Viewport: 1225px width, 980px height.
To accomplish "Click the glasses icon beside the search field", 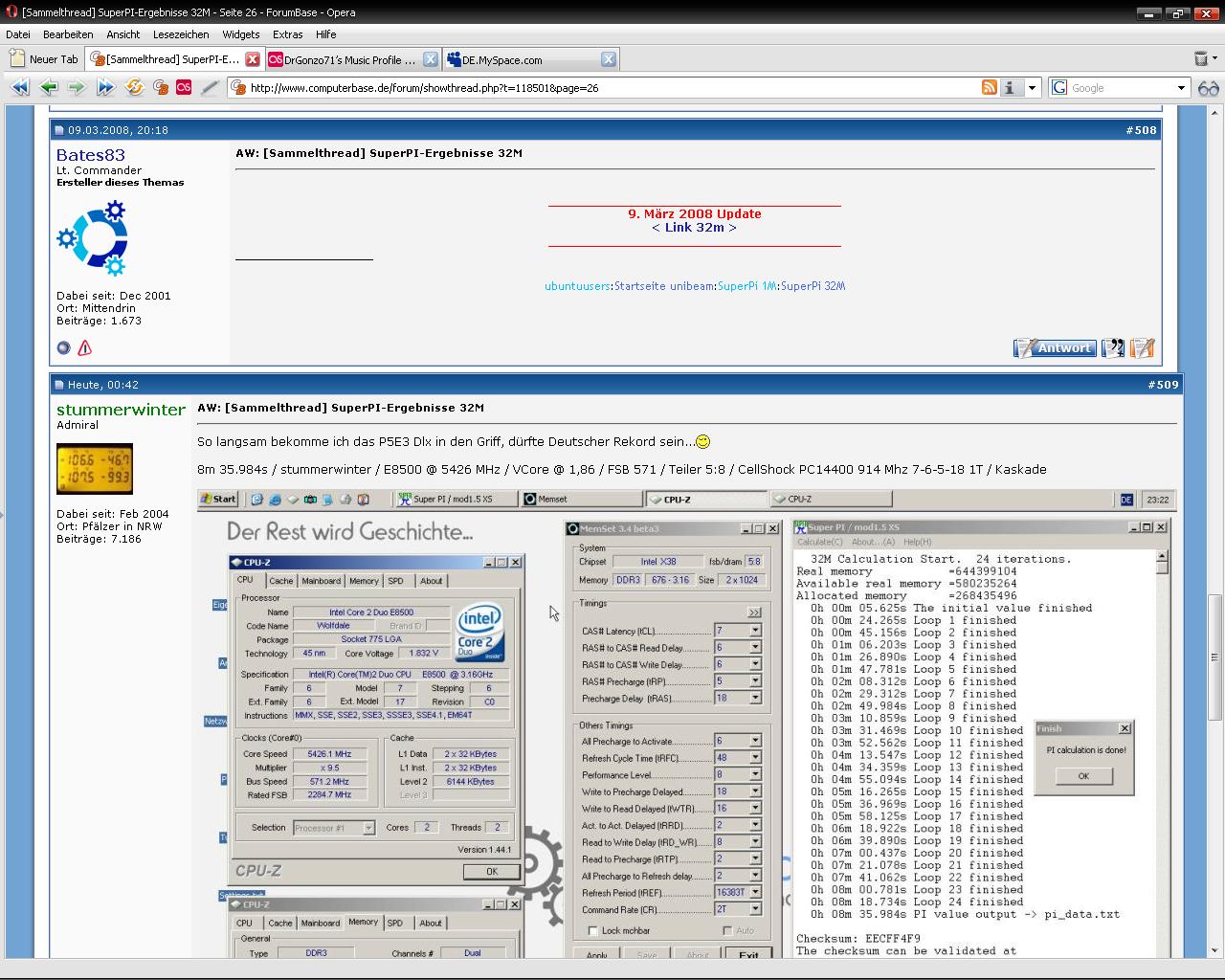I will click(1209, 87).
